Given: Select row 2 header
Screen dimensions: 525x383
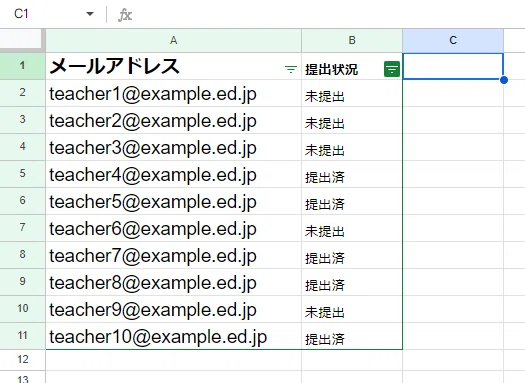Looking at the screenshot, I should pos(22,93).
